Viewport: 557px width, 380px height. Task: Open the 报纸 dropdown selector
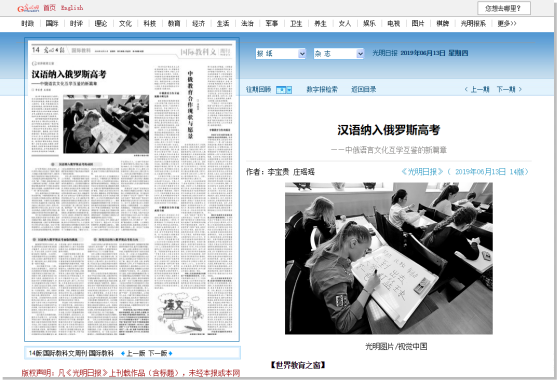280,54
